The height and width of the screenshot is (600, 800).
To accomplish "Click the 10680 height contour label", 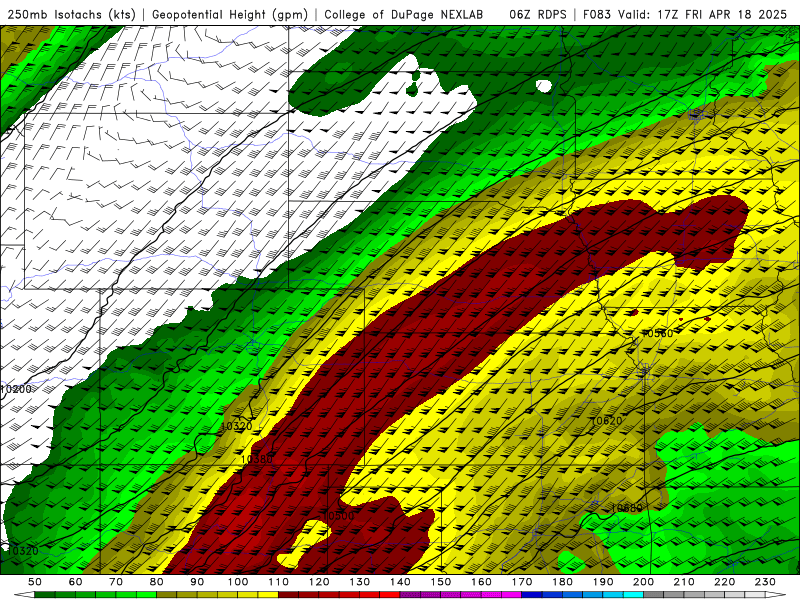I will [627, 508].
